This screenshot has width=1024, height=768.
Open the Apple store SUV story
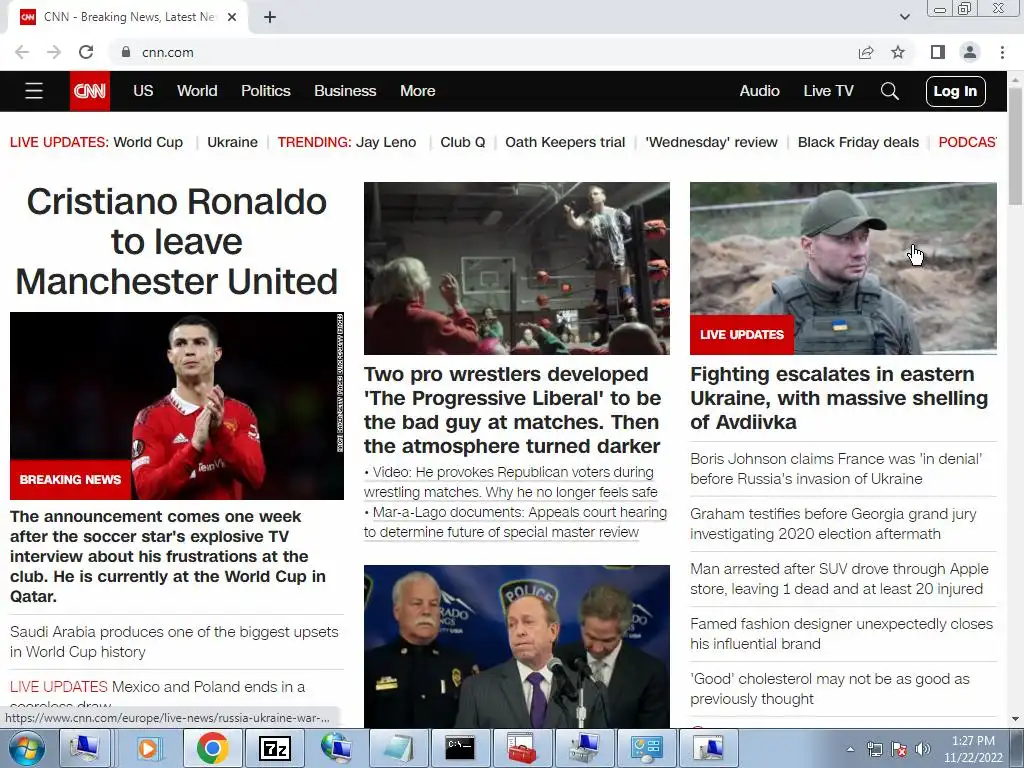tap(839, 579)
